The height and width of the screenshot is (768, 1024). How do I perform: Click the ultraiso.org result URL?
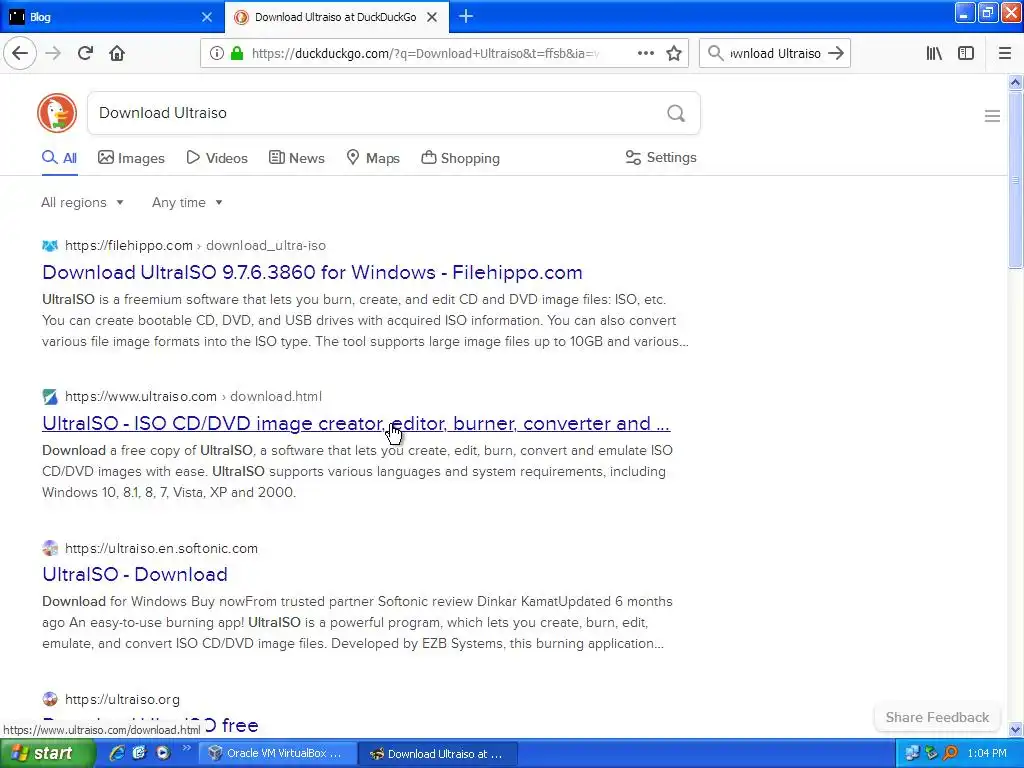coord(122,699)
